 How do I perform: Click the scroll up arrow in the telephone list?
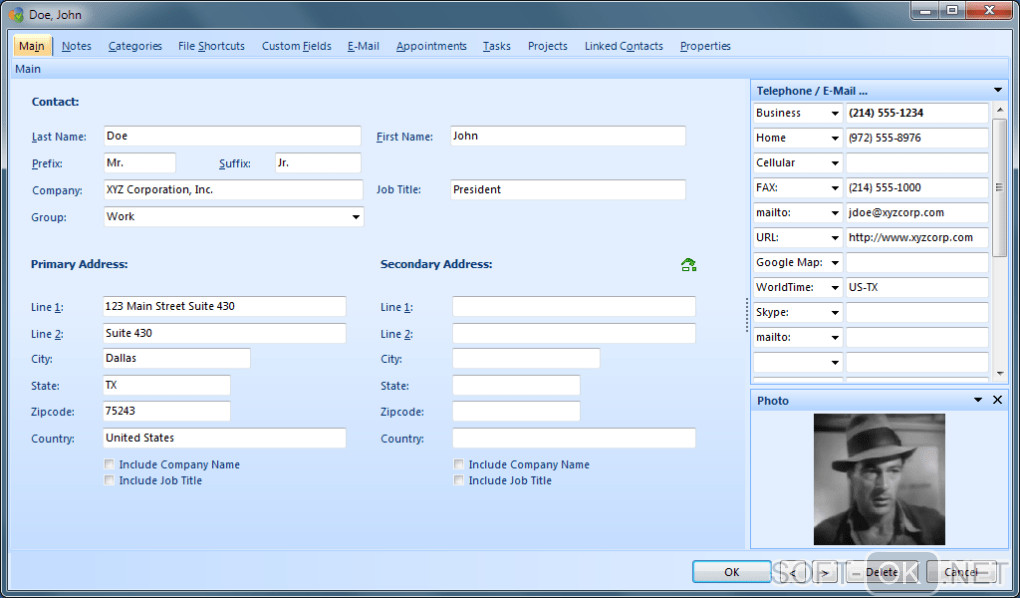1000,110
